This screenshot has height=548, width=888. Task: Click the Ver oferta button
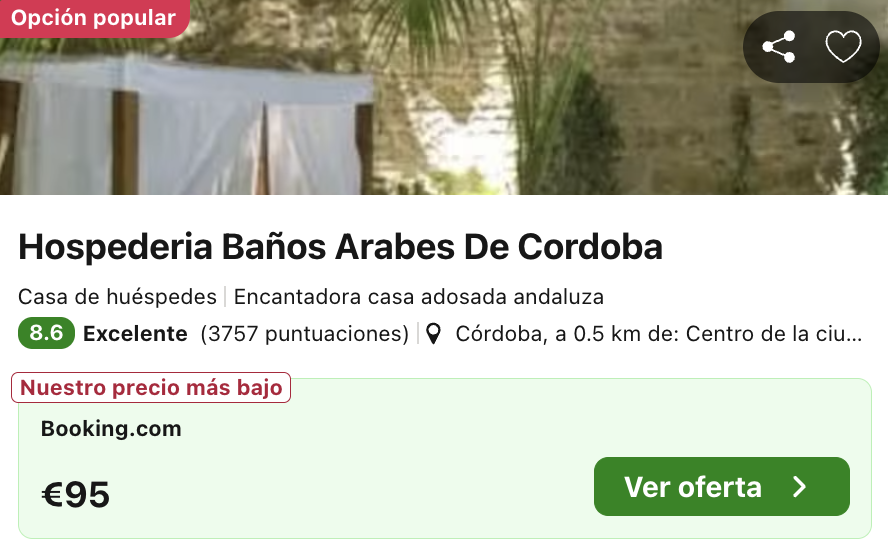(x=722, y=486)
